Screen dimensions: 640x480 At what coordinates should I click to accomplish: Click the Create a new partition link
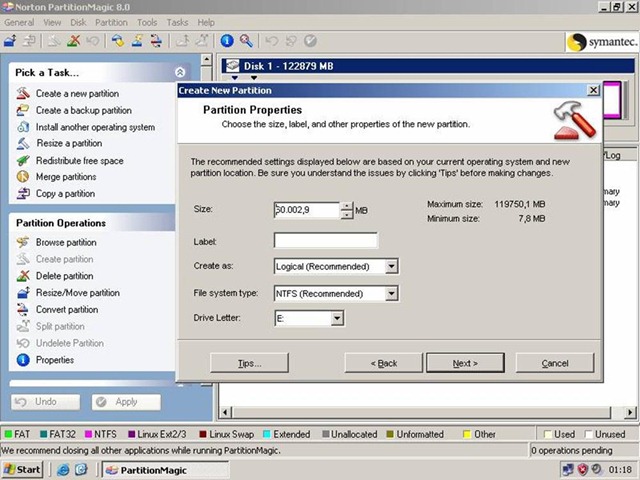coord(77,93)
